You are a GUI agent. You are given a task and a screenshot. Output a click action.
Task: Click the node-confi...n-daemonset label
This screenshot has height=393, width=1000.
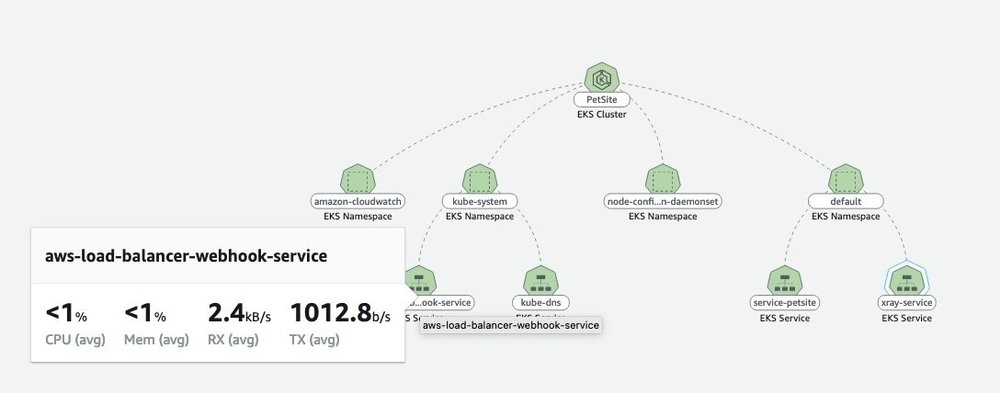663,202
